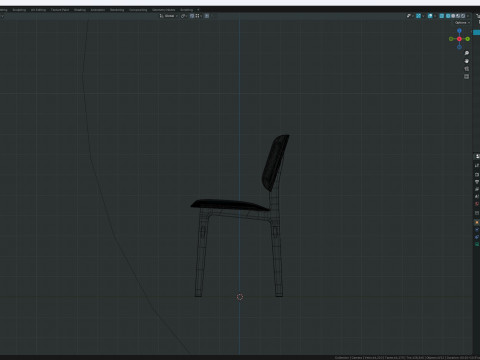This screenshot has width=480, height=360.
Task: Switch perspective/orthographic view with grid icon
Action: tap(467, 77)
